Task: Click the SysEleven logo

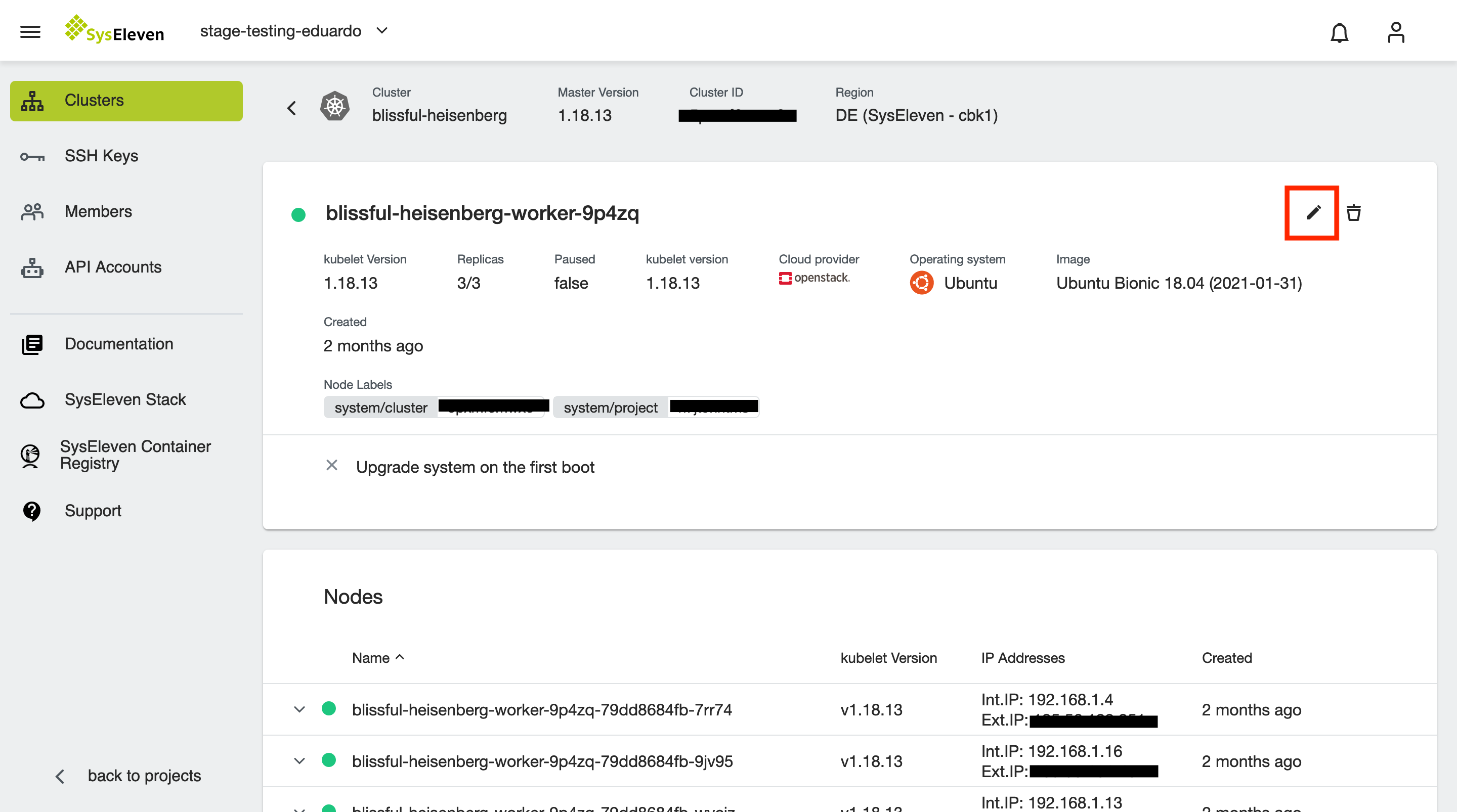Action: [x=114, y=30]
